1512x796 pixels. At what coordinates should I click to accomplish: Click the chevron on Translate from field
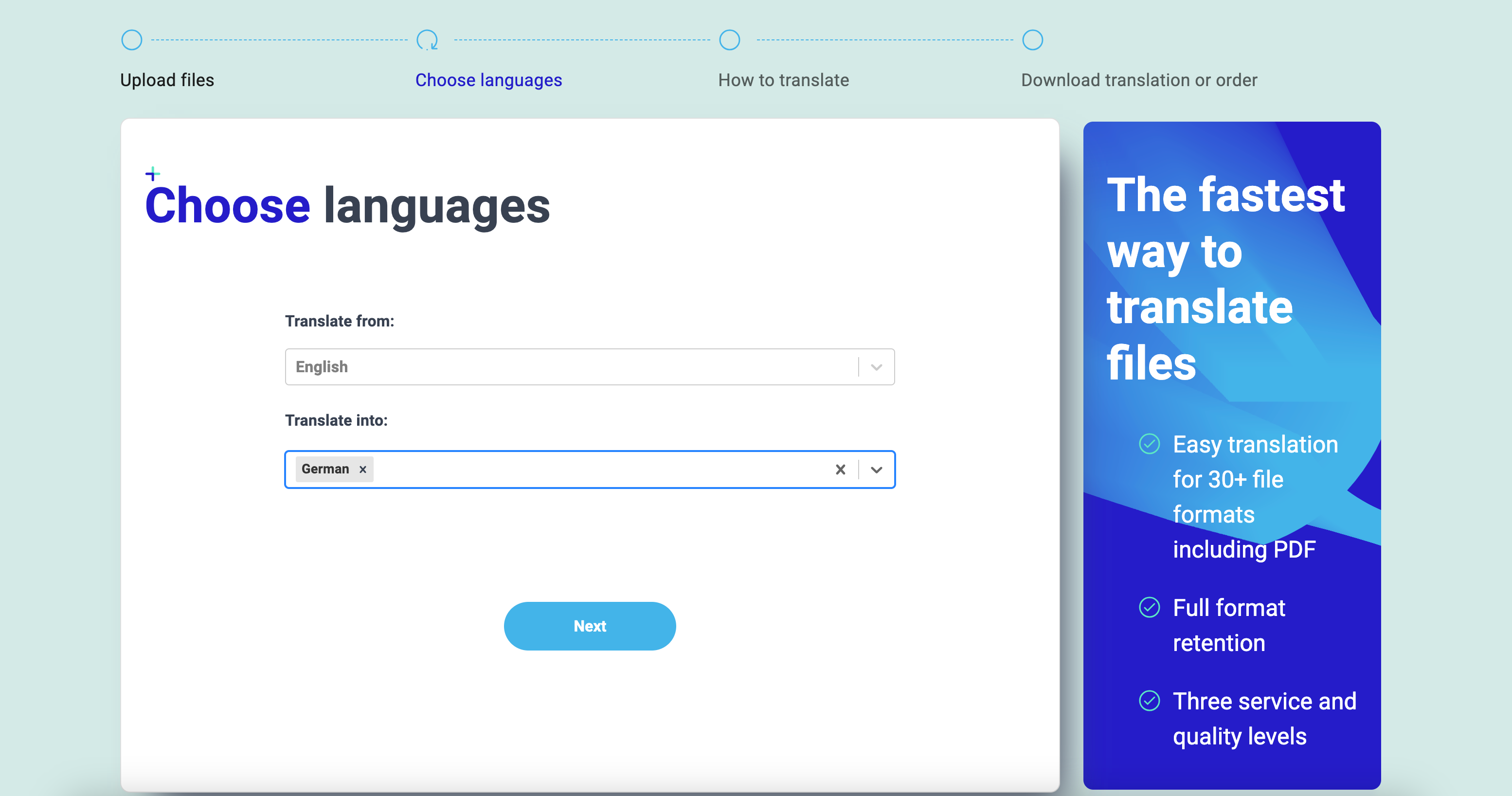click(x=876, y=366)
